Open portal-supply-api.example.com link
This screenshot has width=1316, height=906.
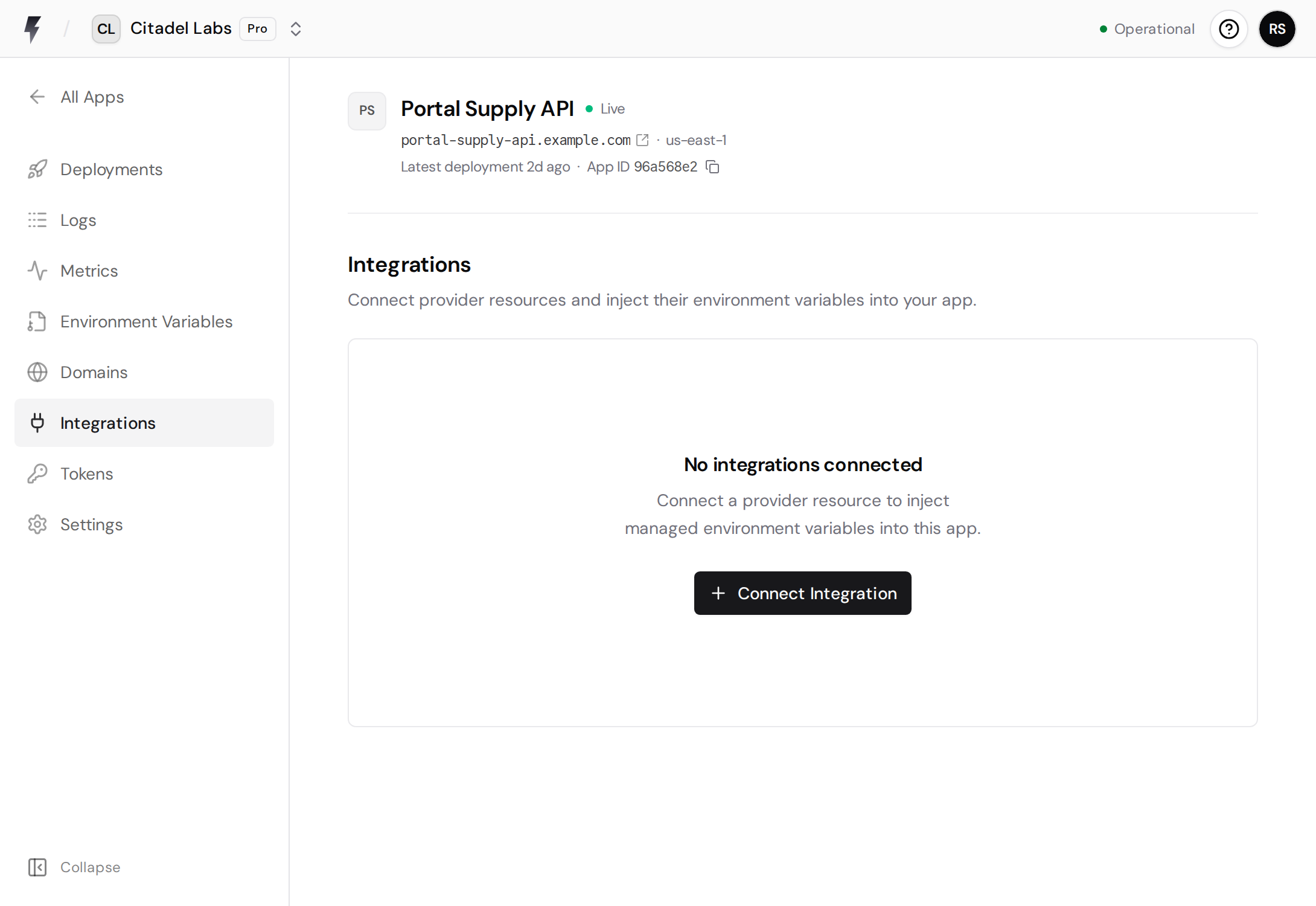click(516, 140)
